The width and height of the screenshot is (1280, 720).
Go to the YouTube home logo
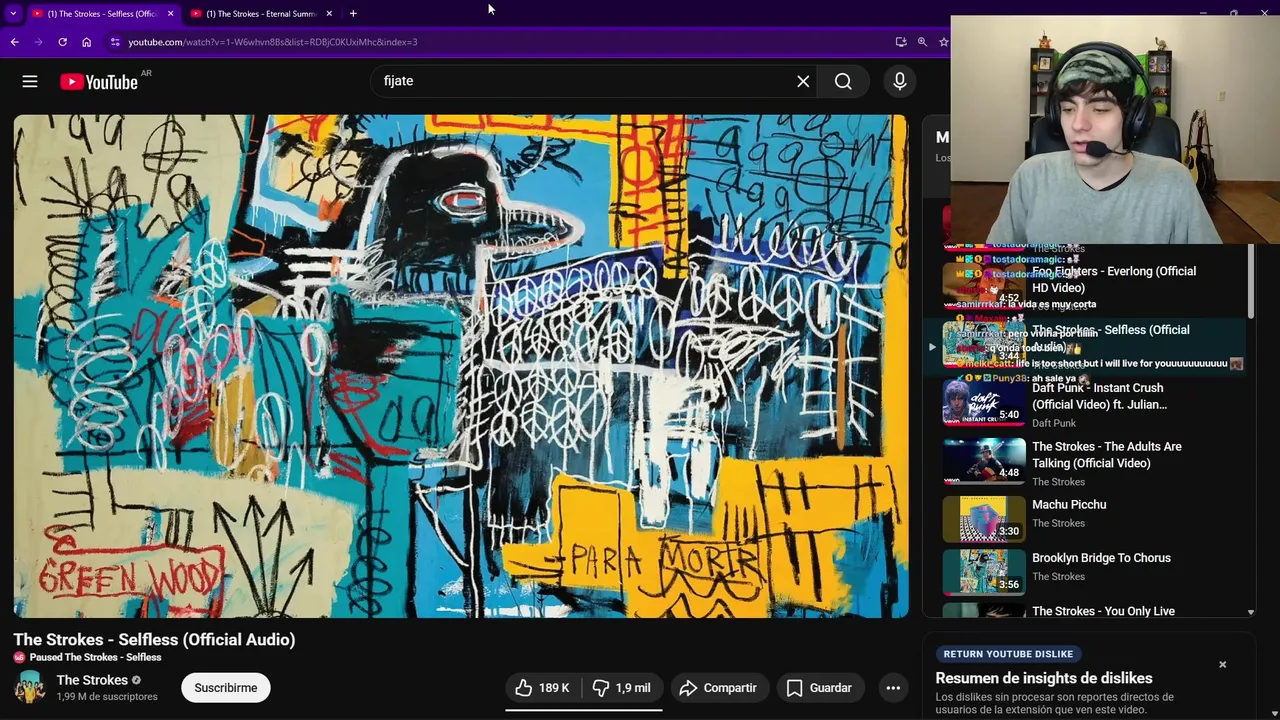point(99,82)
